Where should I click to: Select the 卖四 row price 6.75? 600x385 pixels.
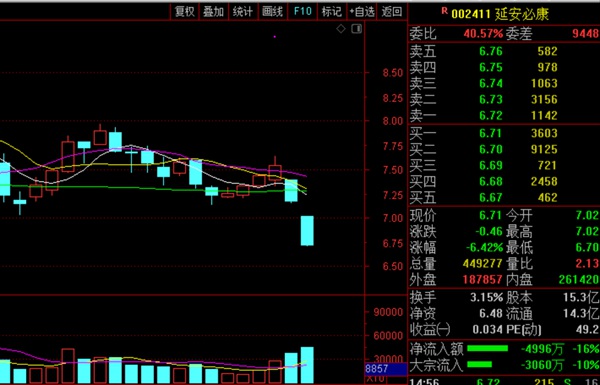tap(491, 67)
